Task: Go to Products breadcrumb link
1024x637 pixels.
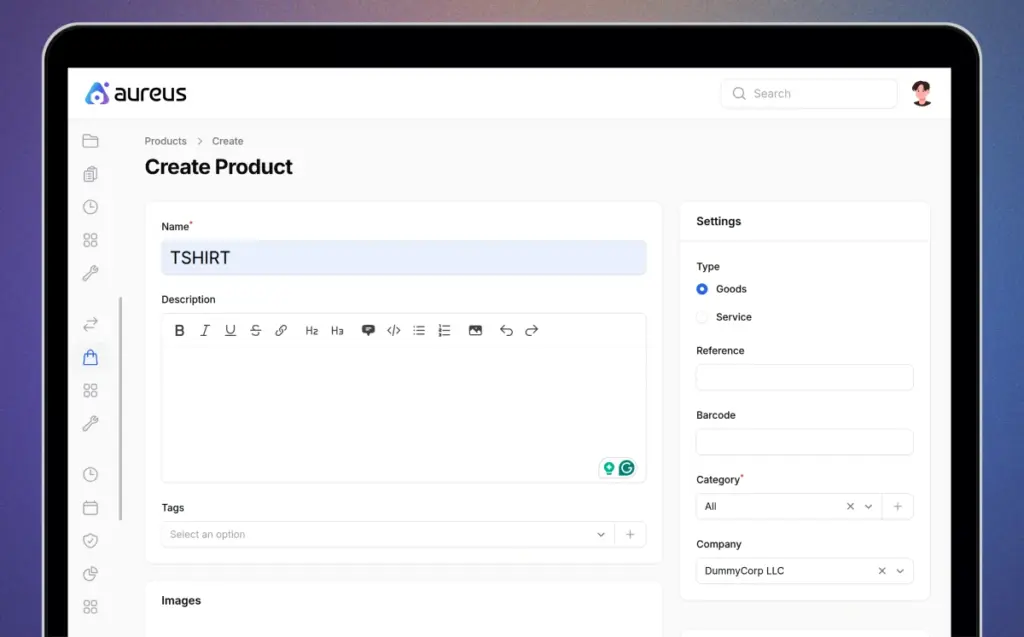Action: click(165, 141)
